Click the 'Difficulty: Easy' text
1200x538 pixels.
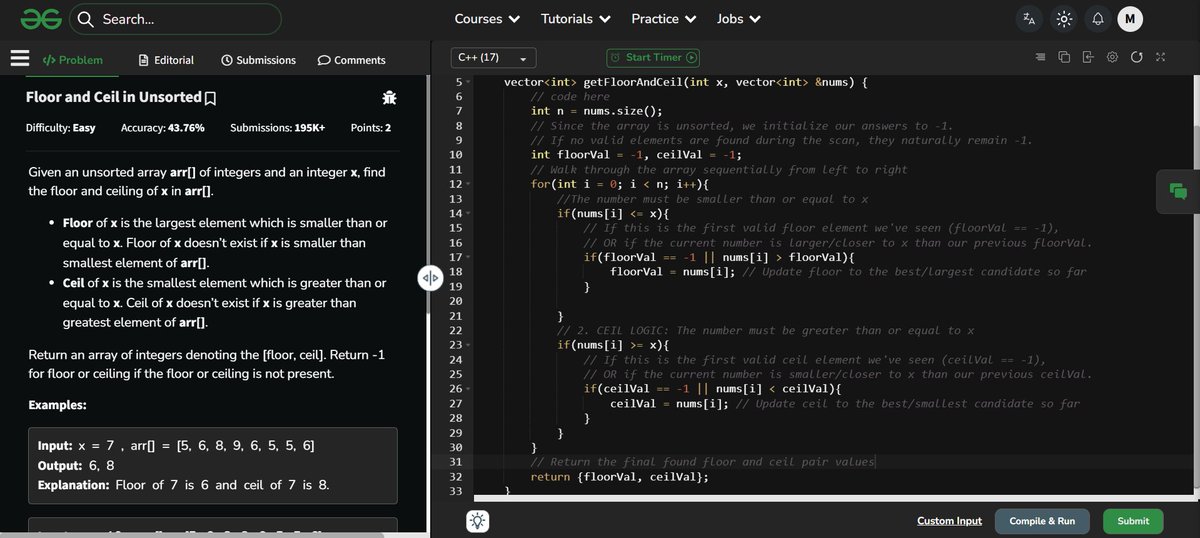(61, 128)
